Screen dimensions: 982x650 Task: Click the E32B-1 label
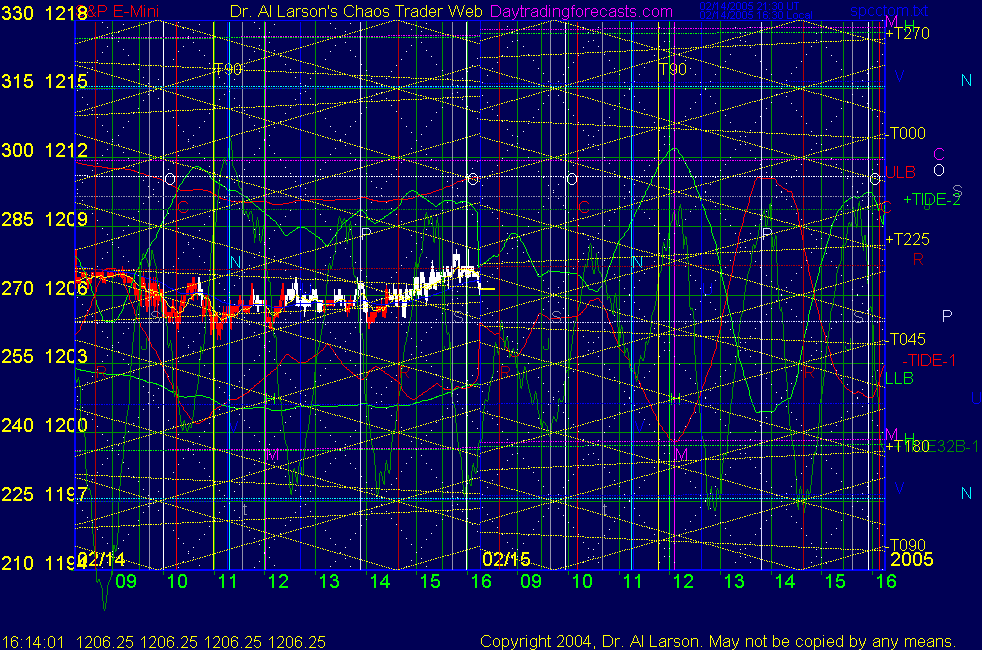tap(954, 446)
